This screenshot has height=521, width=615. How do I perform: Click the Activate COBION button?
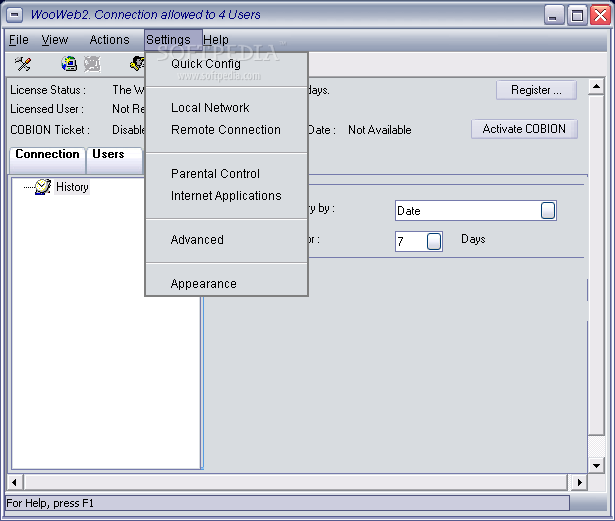[524, 129]
